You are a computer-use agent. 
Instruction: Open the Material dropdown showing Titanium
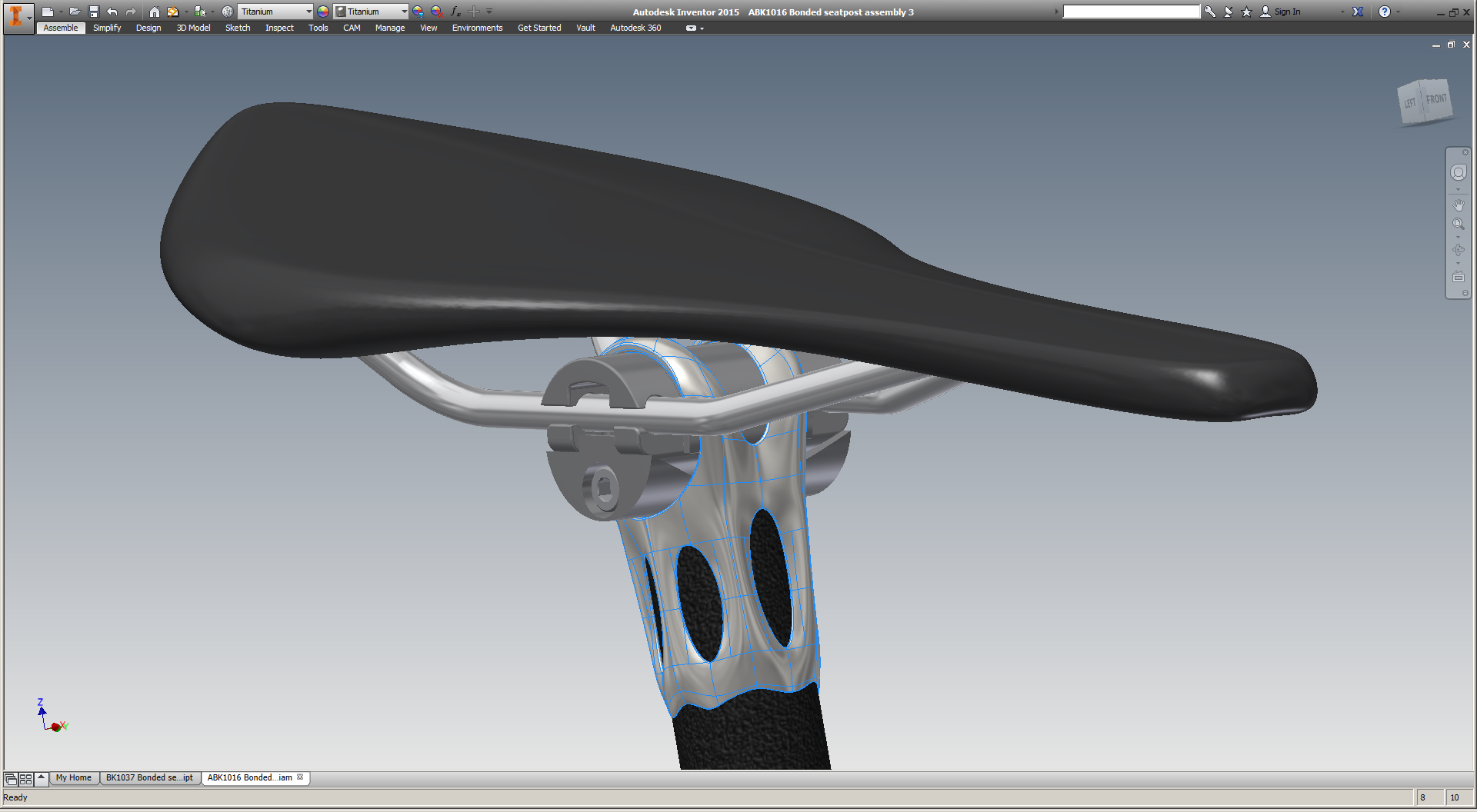[275, 12]
